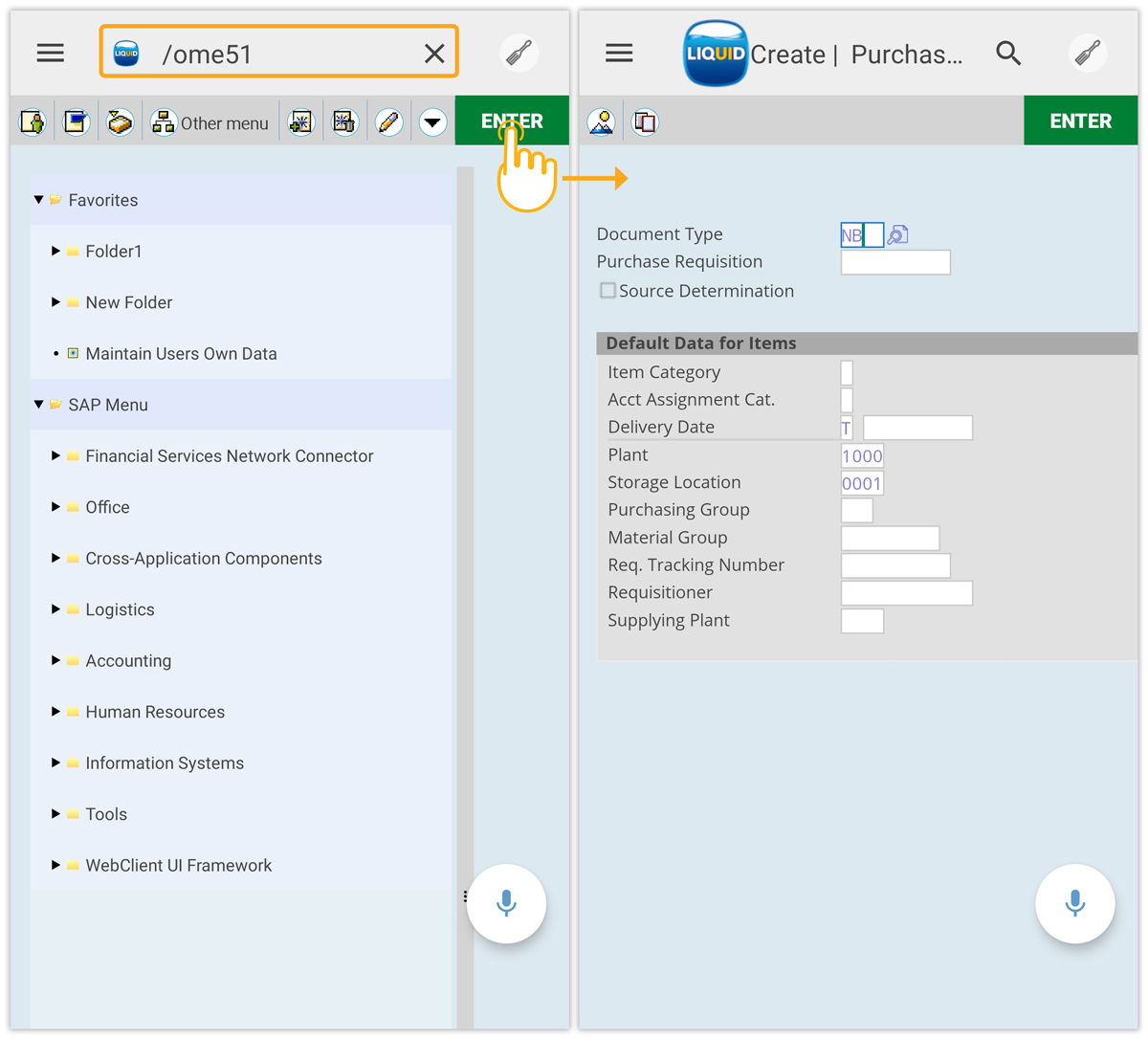
Task: Click the Purchasing Group input field
Action: pyautogui.click(x=857, y=510)
